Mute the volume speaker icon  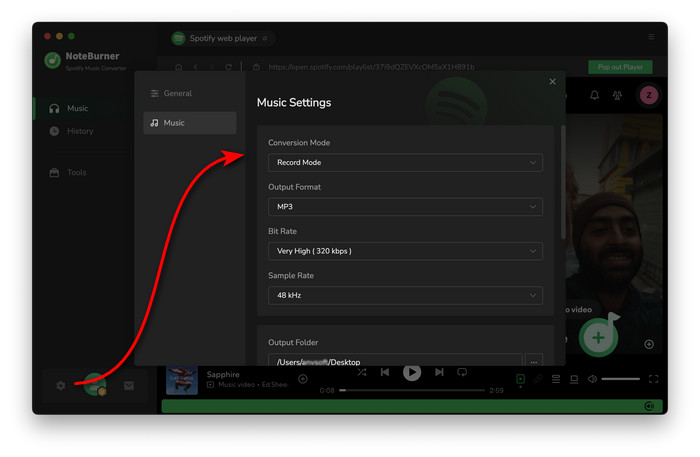point(592,379)
